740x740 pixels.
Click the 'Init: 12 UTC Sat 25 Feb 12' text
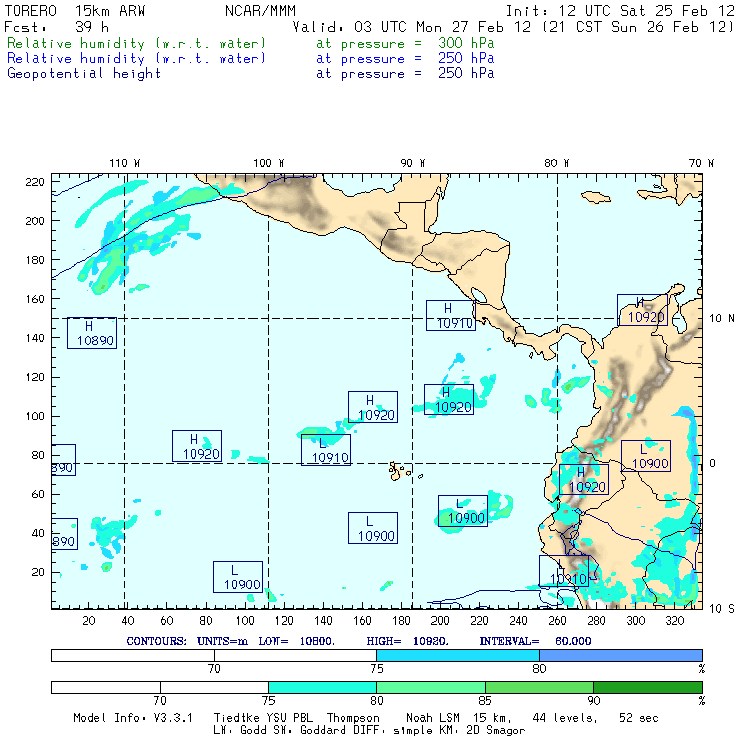(620, 10)
